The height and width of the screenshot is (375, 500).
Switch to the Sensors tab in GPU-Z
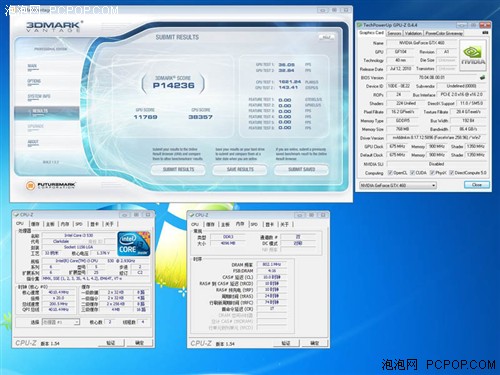394,33
